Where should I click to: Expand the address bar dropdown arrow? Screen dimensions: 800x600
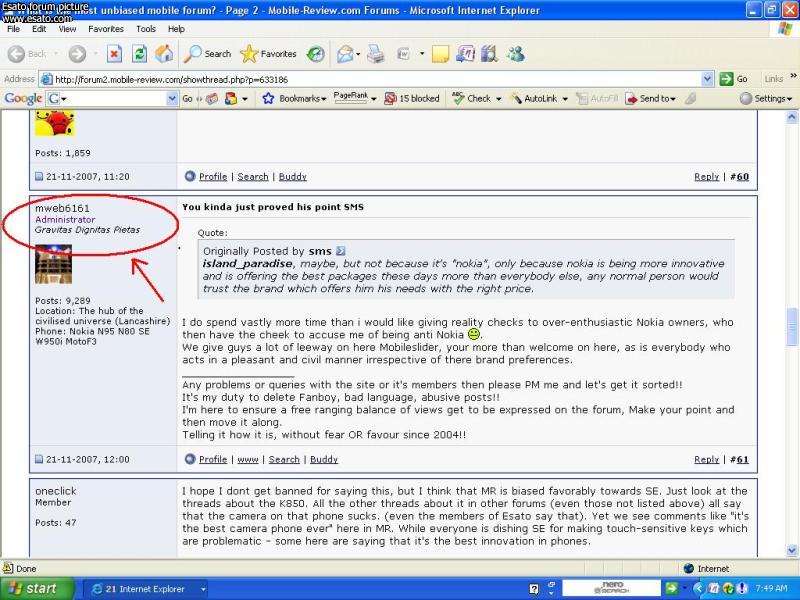pyautogui.click(x=707, y=79)
